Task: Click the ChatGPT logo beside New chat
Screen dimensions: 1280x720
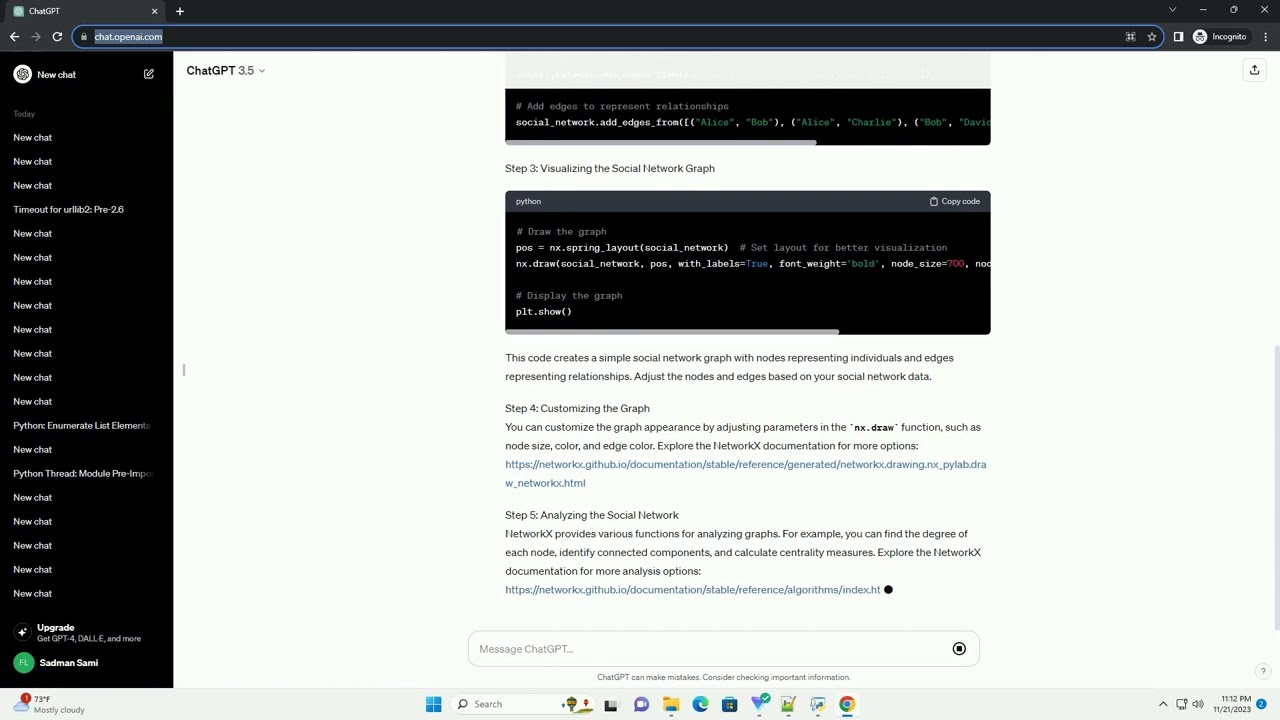Action: click(22, 74)
